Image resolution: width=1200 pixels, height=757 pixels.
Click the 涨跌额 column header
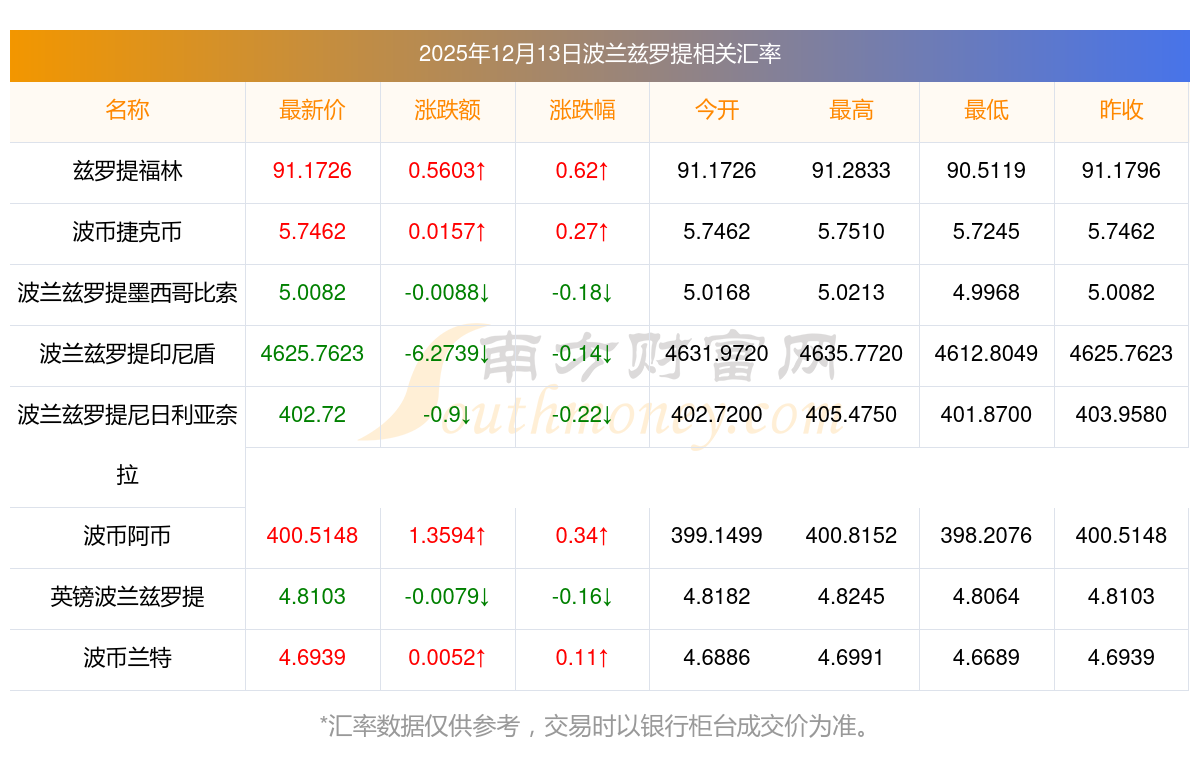447,110
